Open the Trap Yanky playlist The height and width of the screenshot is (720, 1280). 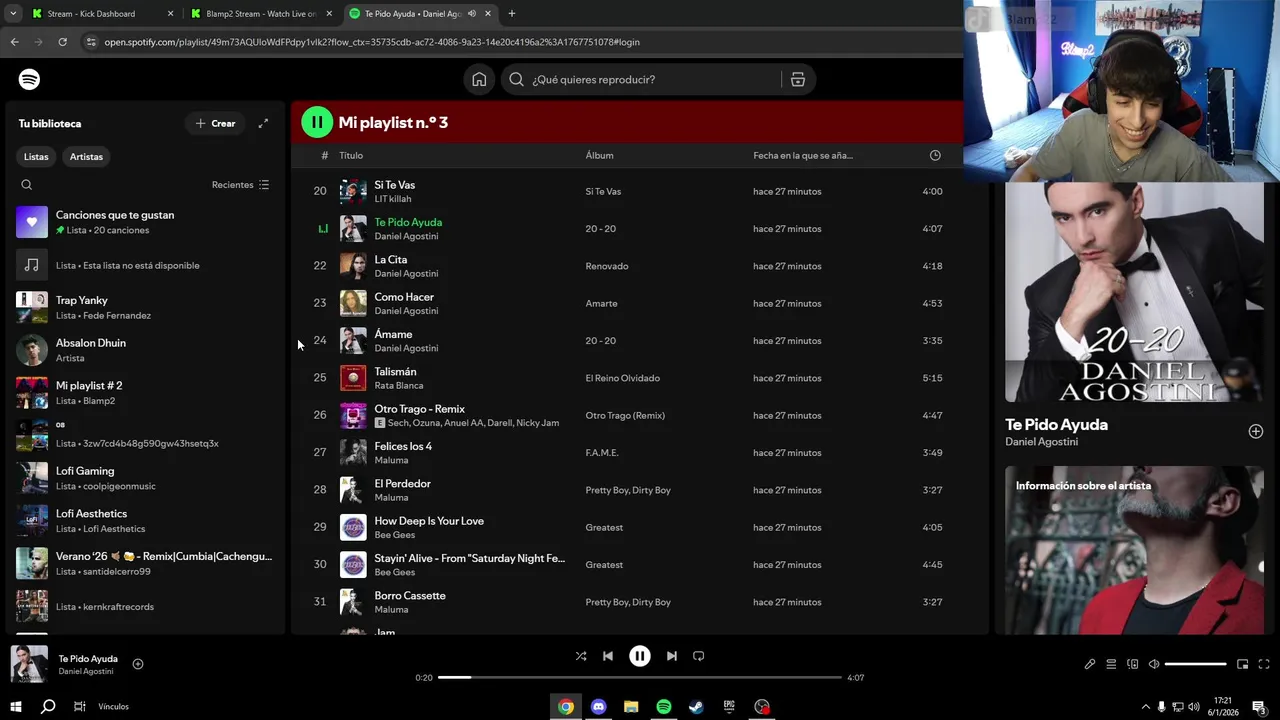coord(145,307)
